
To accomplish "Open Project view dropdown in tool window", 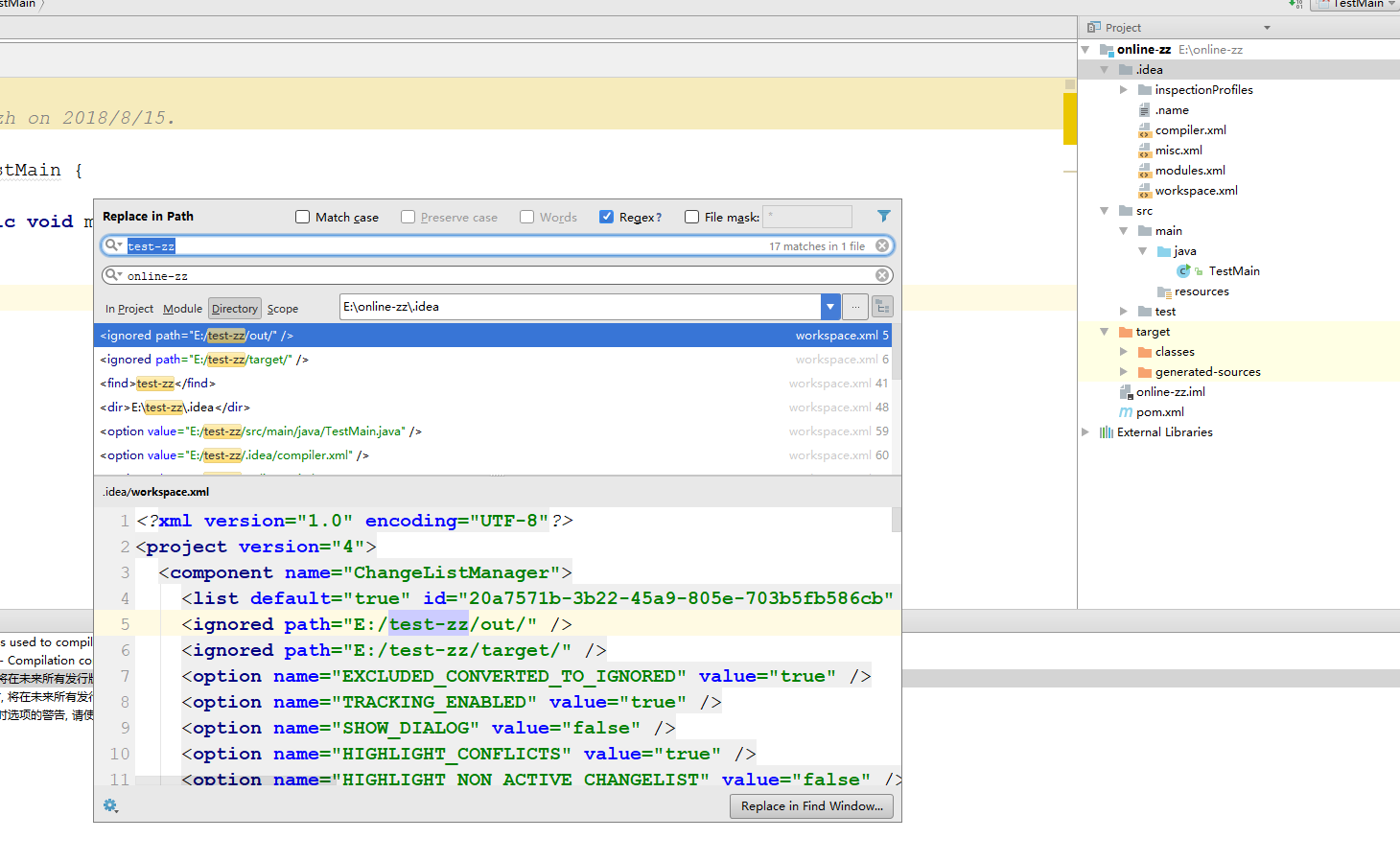I will (x=1267, y=28).
